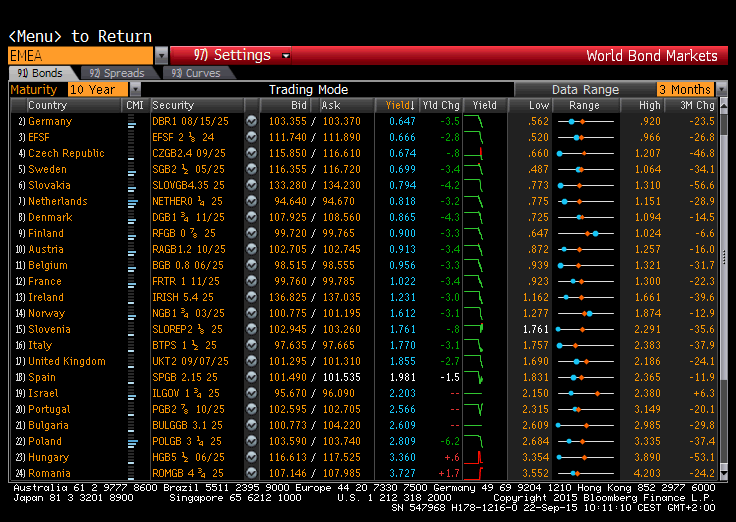Open the 97) Settings menu
Viewport: 736px width, 522px height.
click(231, 55)
